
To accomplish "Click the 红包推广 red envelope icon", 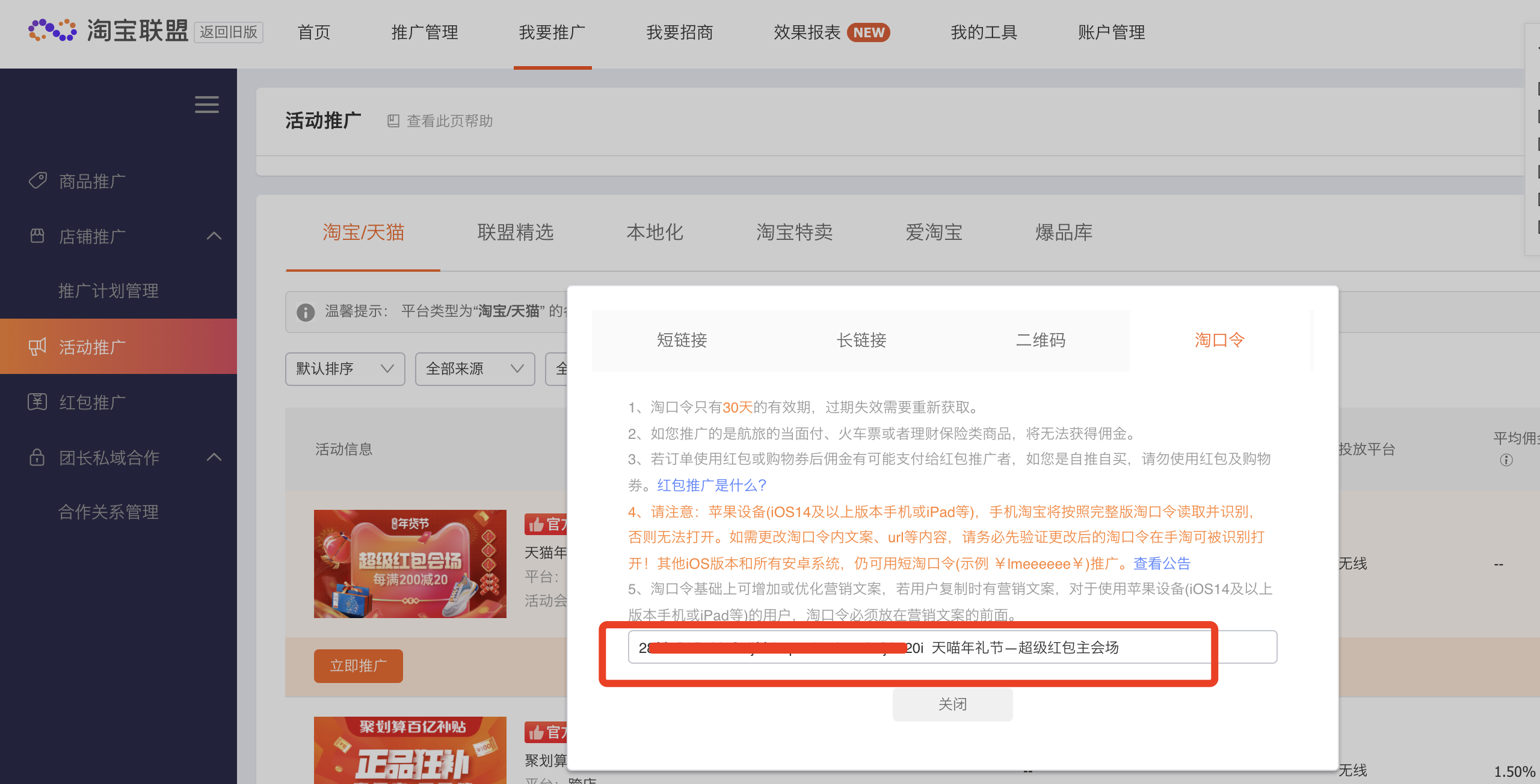I will click(x=37, y=402).
